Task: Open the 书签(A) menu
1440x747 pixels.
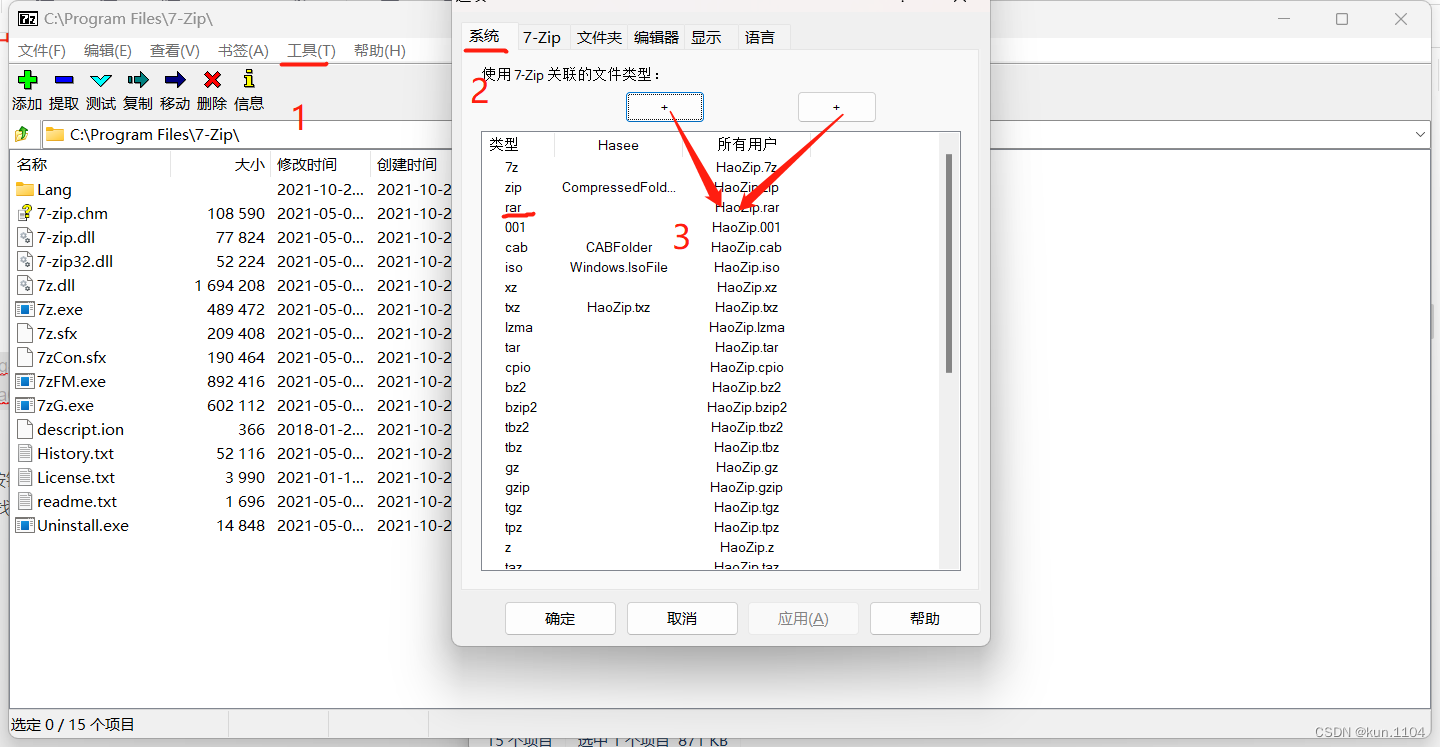Action: (243, 50)
